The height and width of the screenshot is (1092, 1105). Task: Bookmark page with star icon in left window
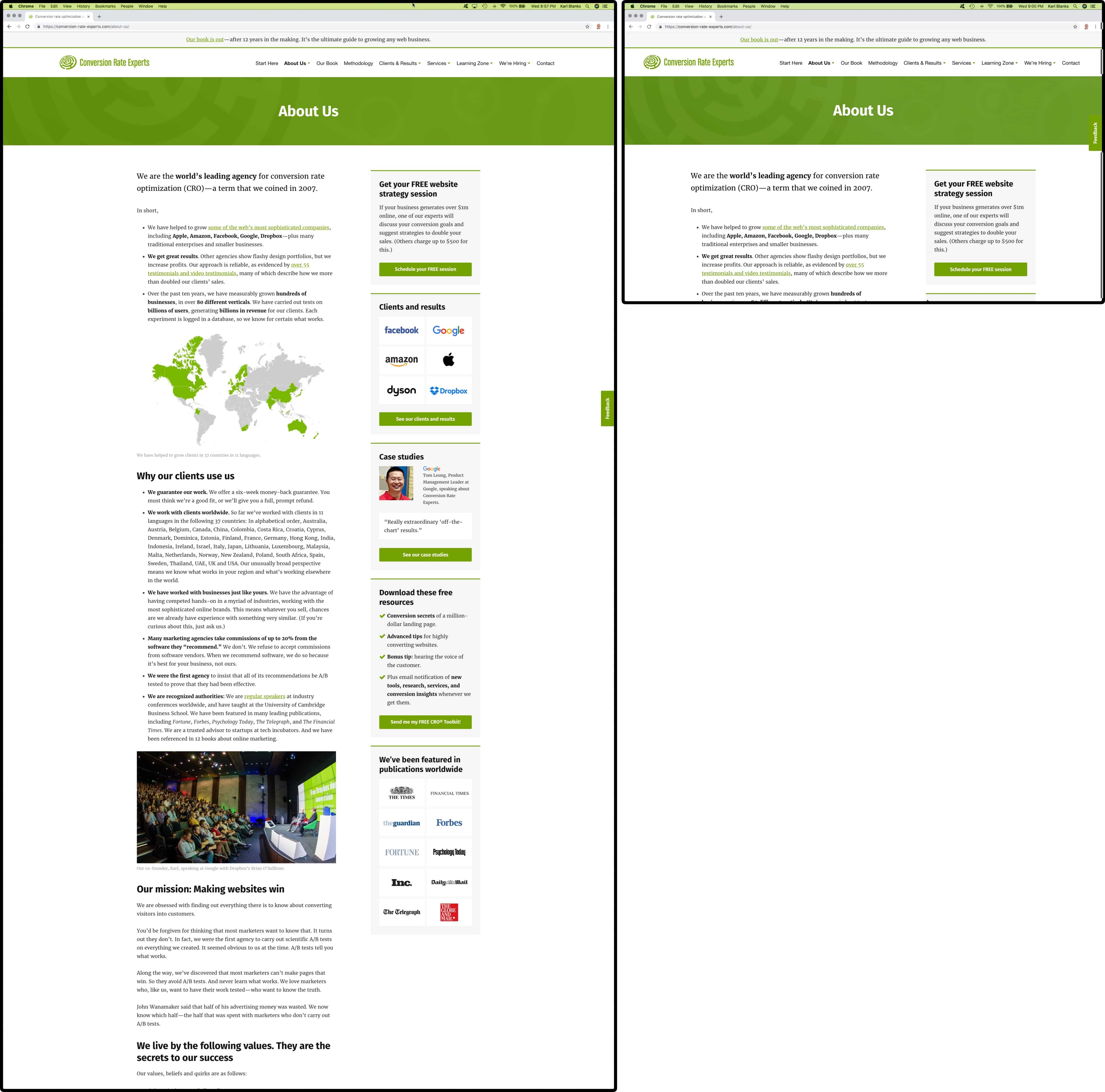[587, 26]
